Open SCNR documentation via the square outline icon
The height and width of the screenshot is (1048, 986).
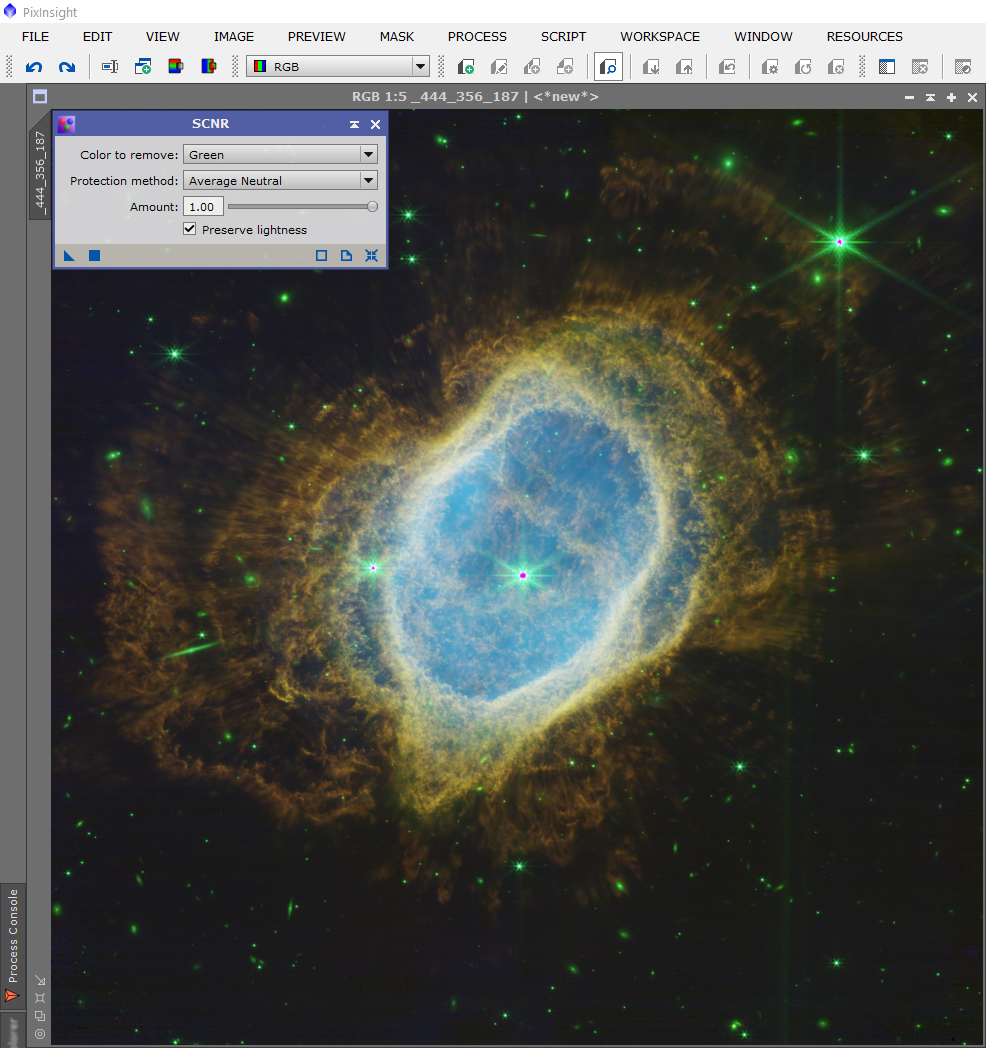321,255
